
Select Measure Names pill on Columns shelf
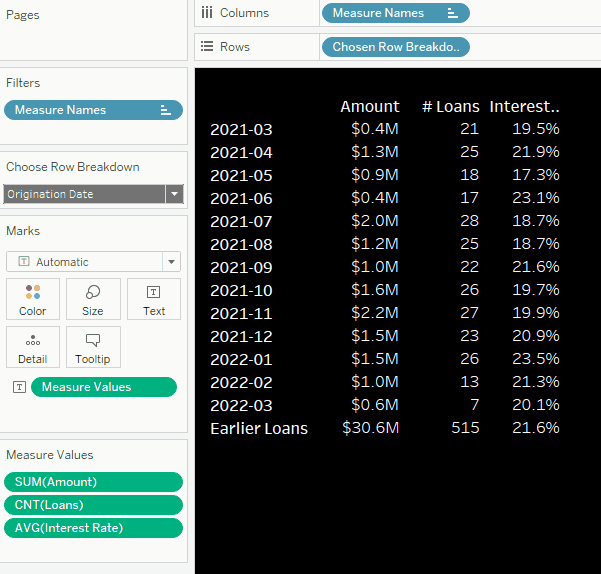pyautogui.click(x=396, y=13)
